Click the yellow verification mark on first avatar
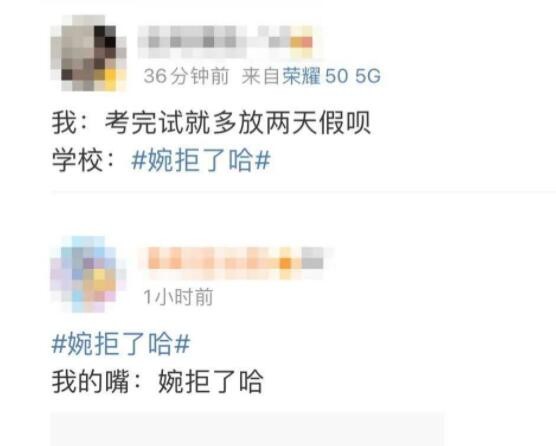The image size is (556, 446). [111, 79]
